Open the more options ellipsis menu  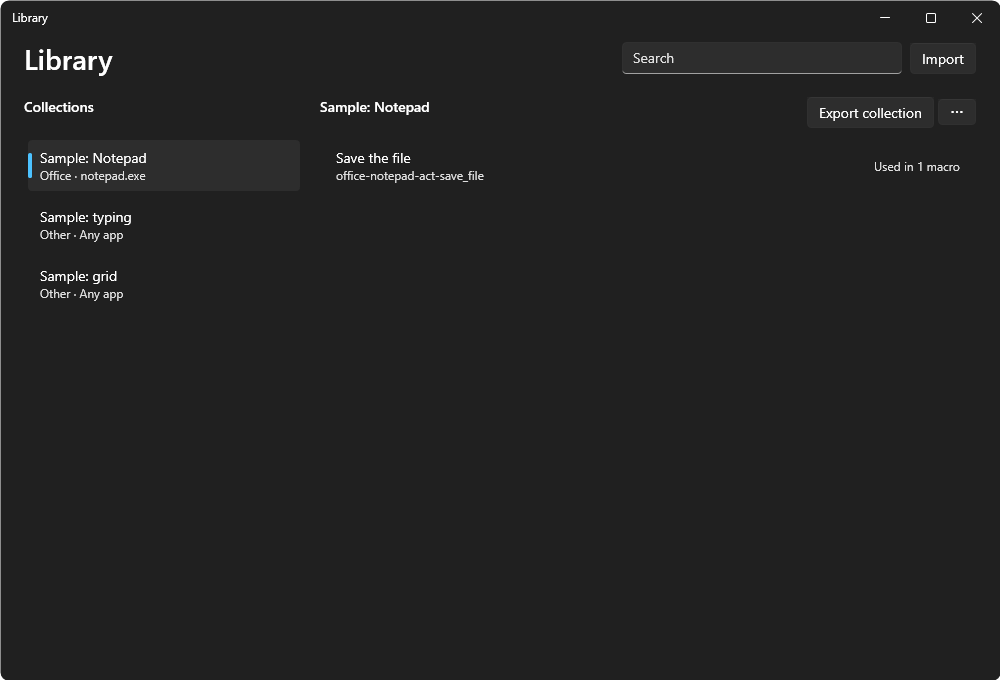(956, 112)
